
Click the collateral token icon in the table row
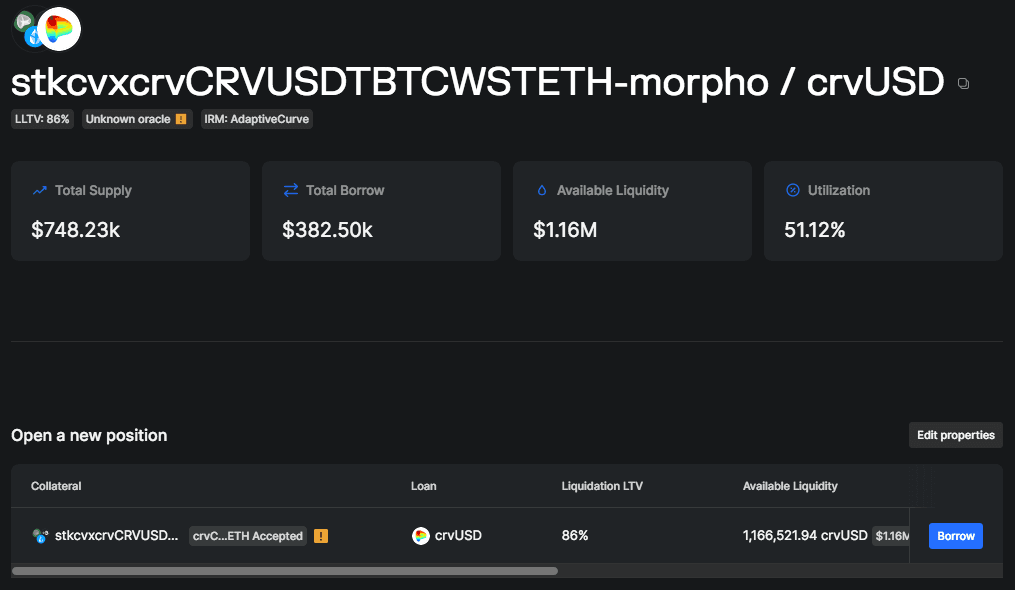40,536
